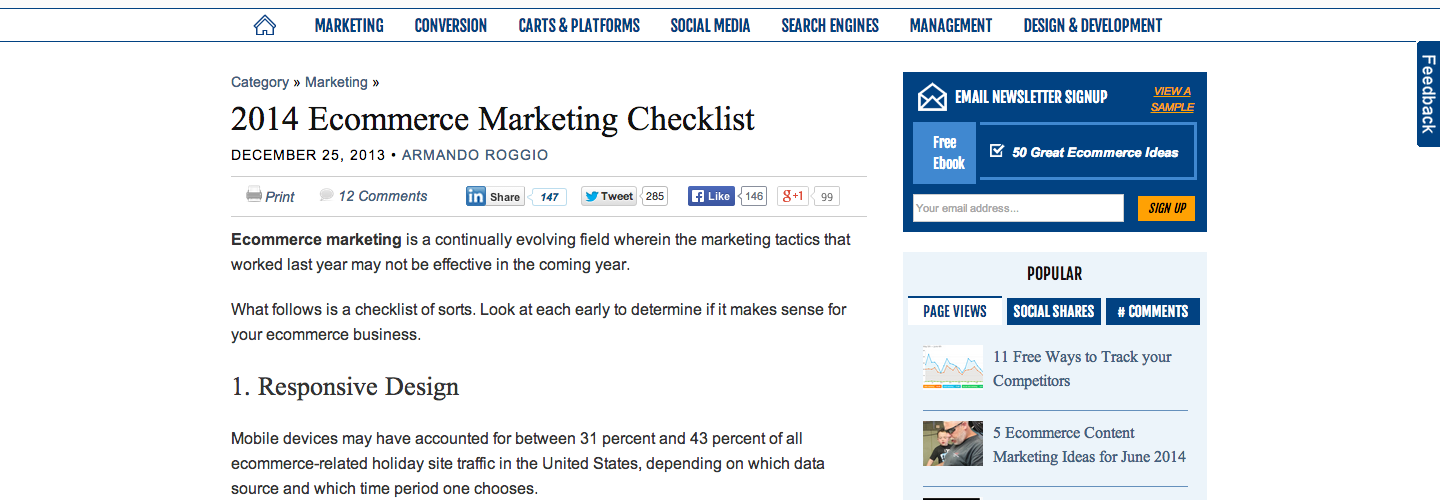Switch to the # Comments tab
1440x500 pixels.
pos(1153,311)
